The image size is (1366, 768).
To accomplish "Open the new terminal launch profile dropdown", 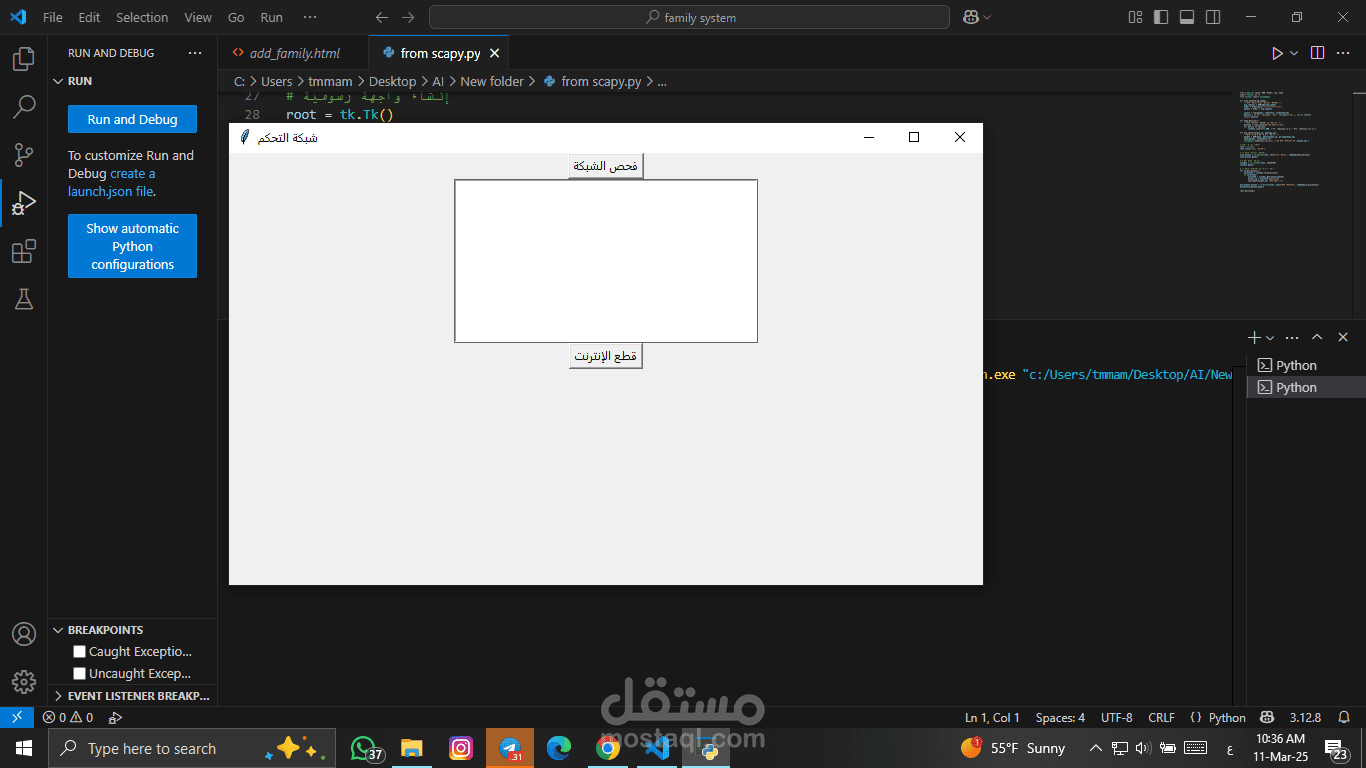I will [x=1270, y=338].
